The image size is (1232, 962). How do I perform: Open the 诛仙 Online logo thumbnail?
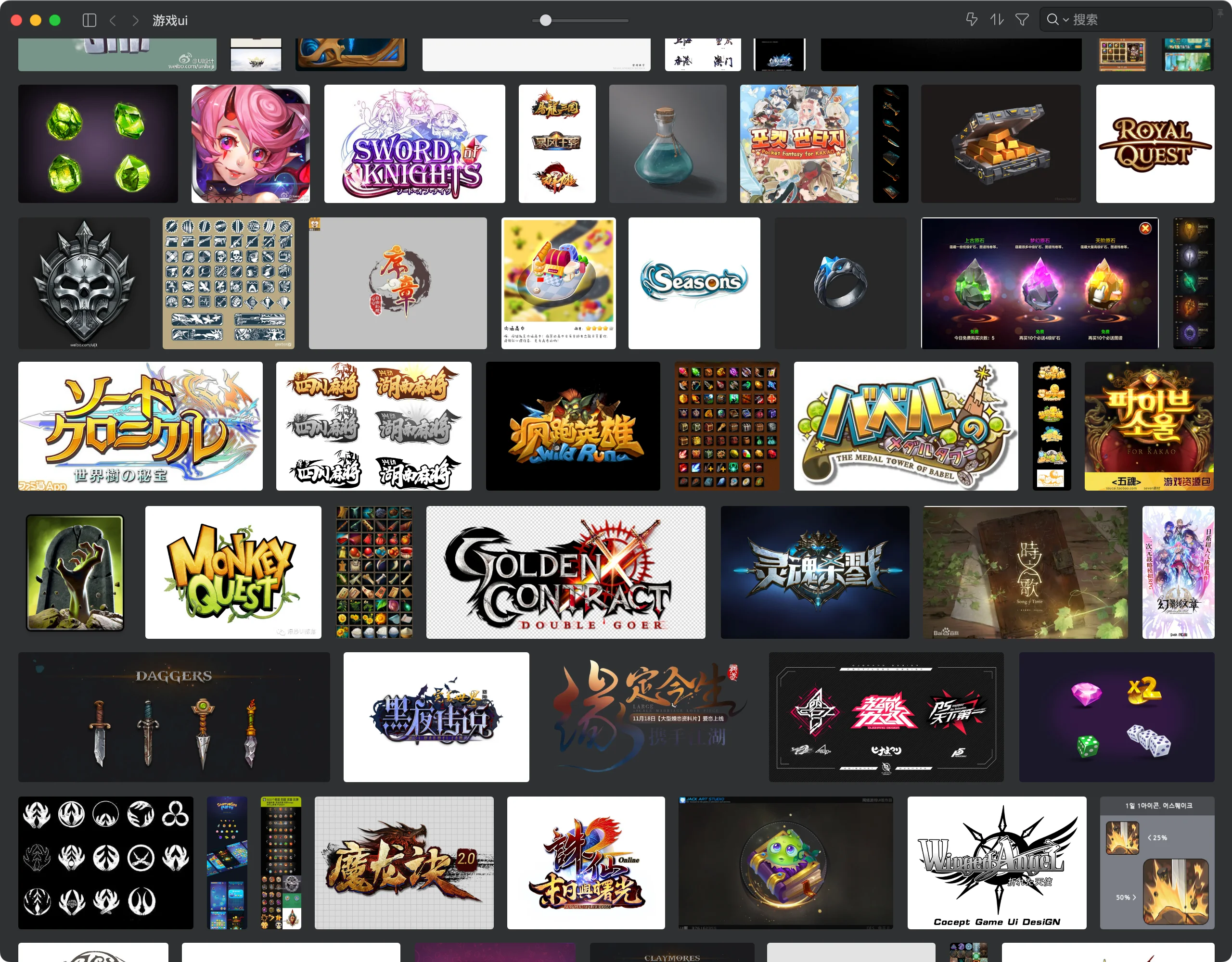click(x=586, y=863)
